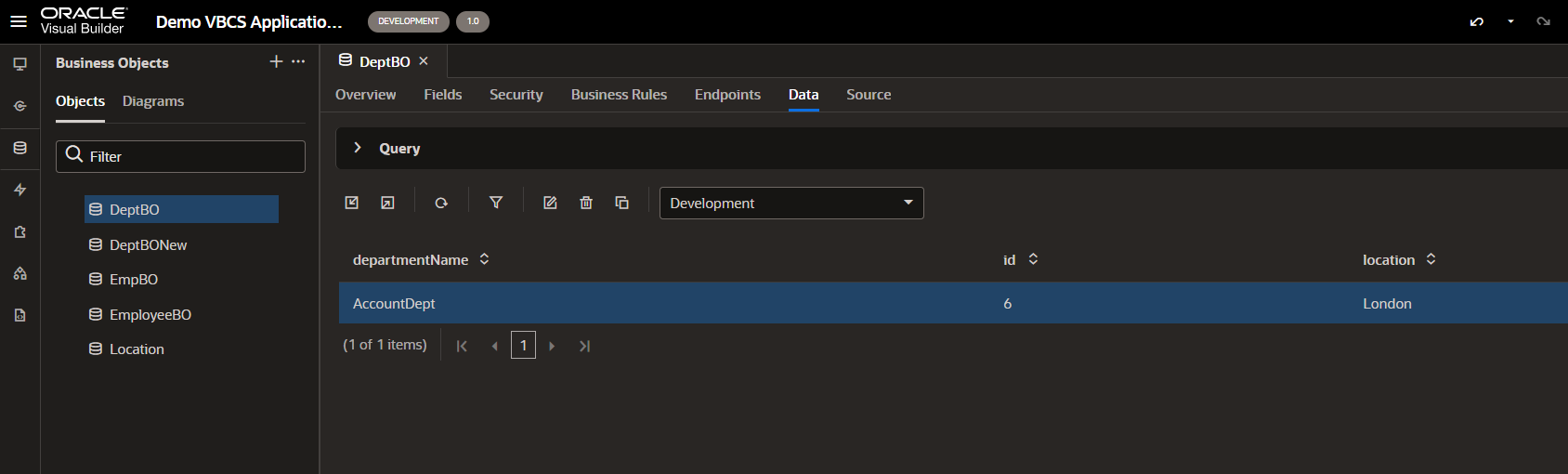Click the Oracle Visual Builder logo

[x=84, y=20]
